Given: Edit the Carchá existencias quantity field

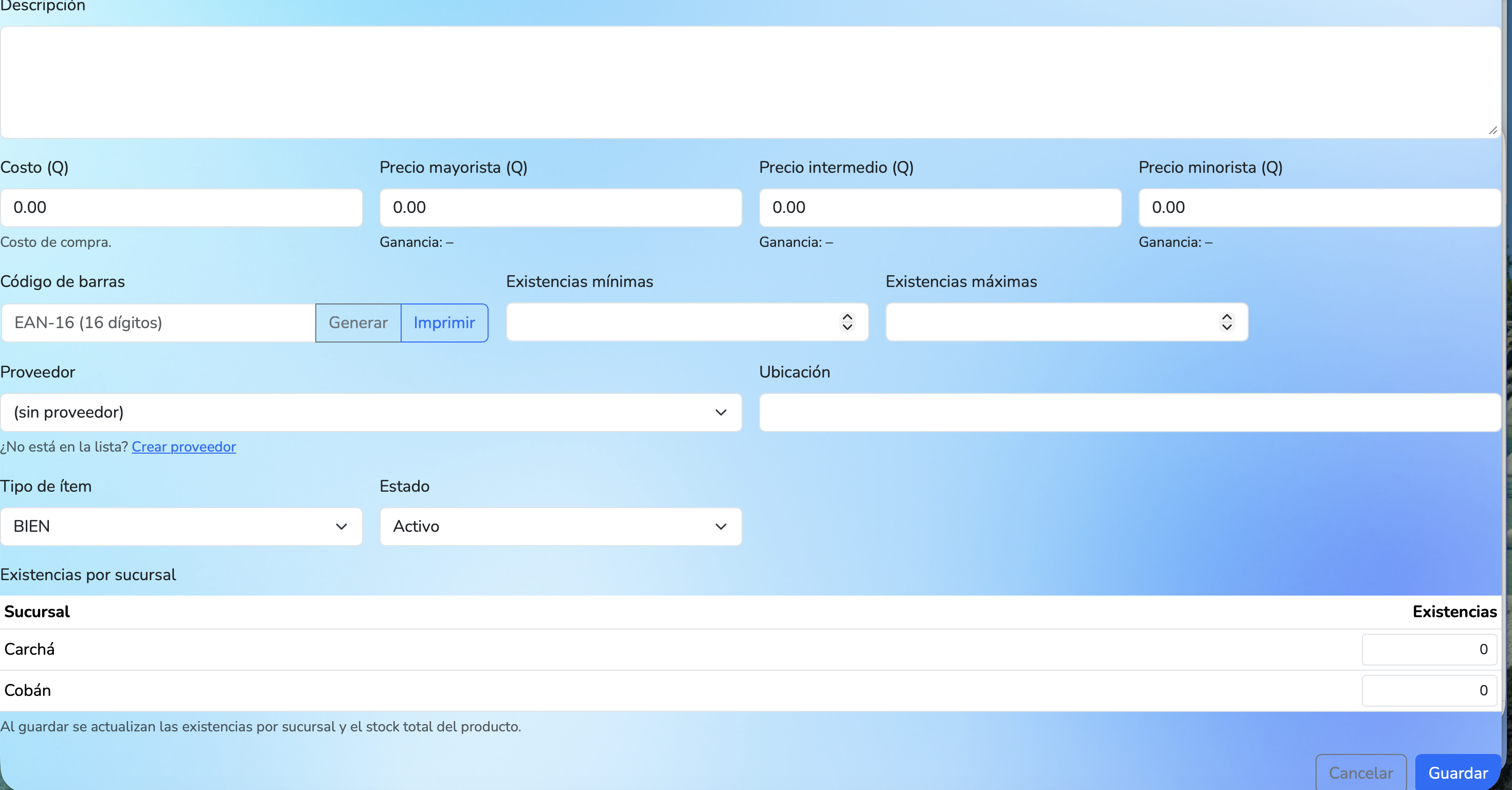Looking at the screenshot, I should 1429,649.
